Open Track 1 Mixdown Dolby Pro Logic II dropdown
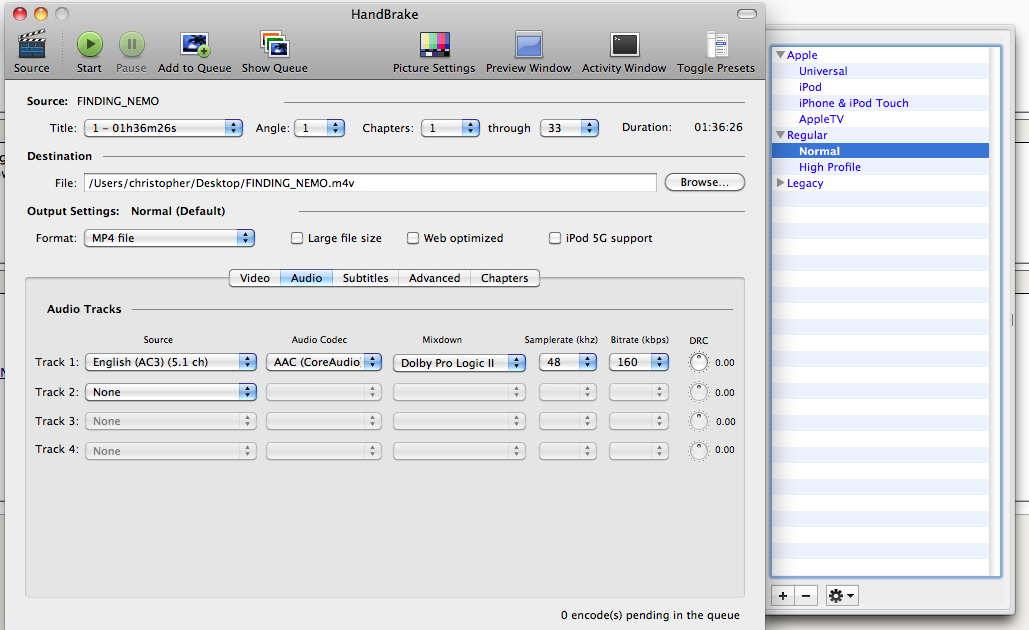The height and width of the screenshot is (630, 1029). (x=459, y=363)
